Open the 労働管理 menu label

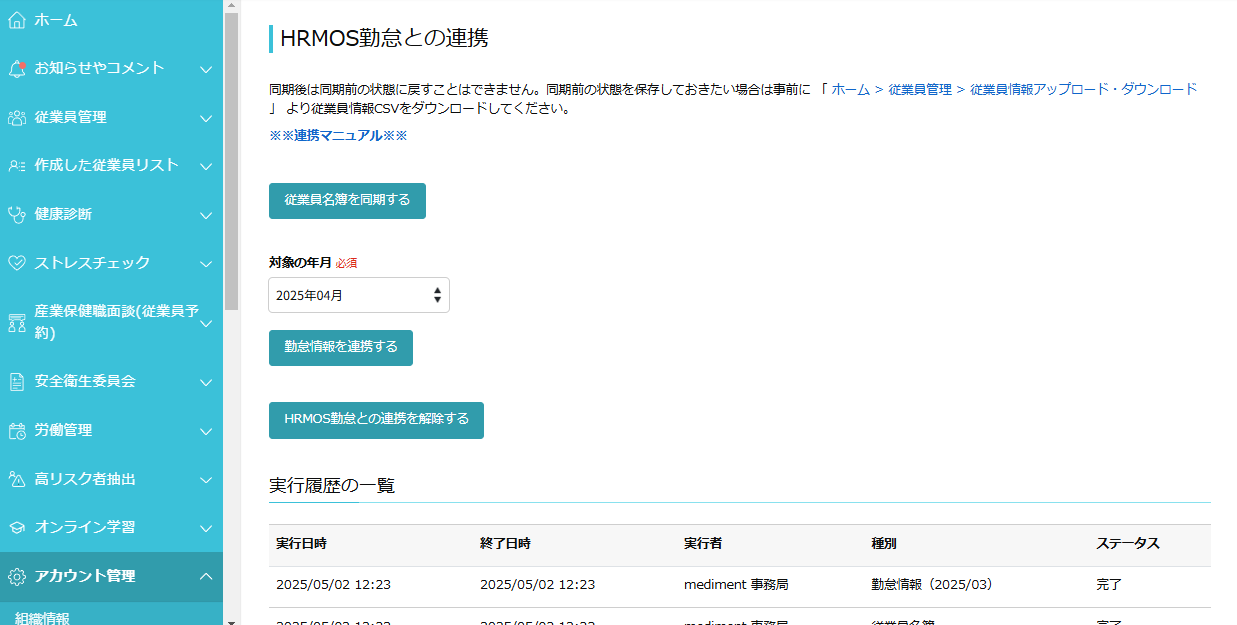pyautogui.click(x=63, y=430)
